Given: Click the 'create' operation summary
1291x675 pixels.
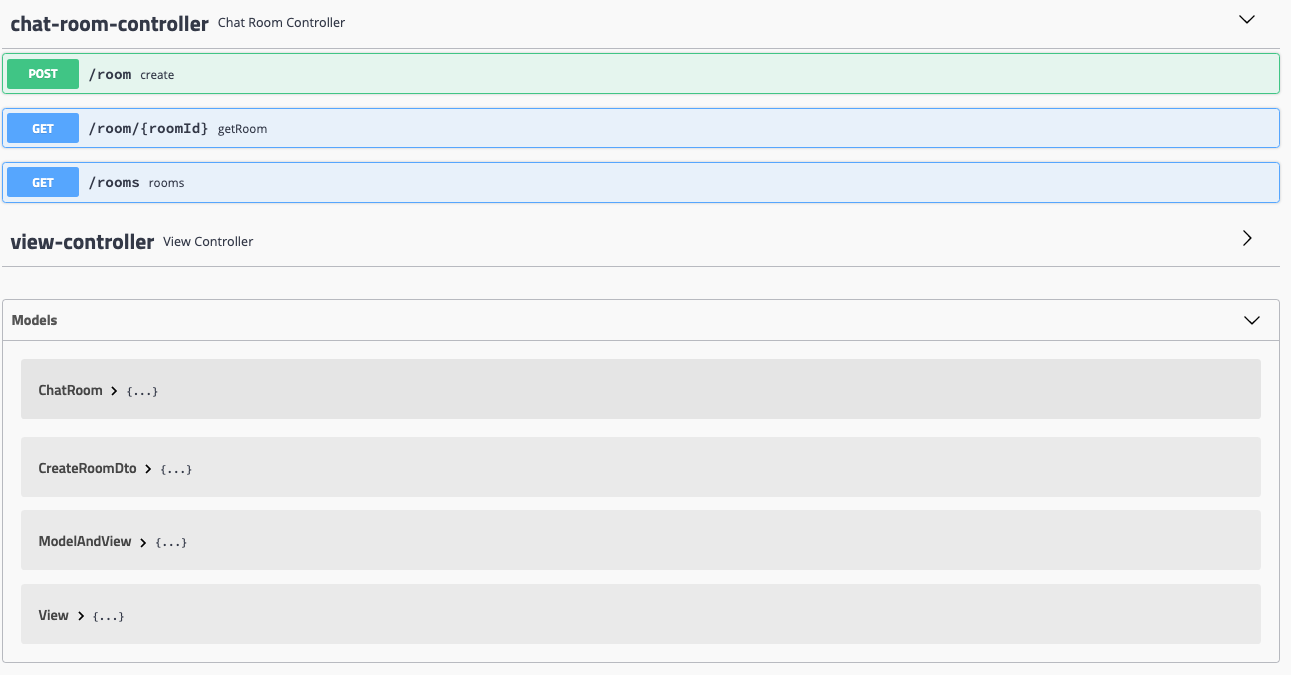Looking at the screenshot, I should tap(157, 75).
